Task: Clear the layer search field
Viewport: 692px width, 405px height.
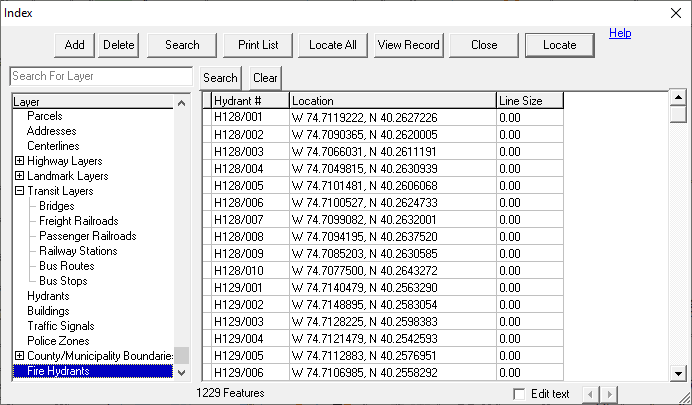Action: [x=265, y=78]
